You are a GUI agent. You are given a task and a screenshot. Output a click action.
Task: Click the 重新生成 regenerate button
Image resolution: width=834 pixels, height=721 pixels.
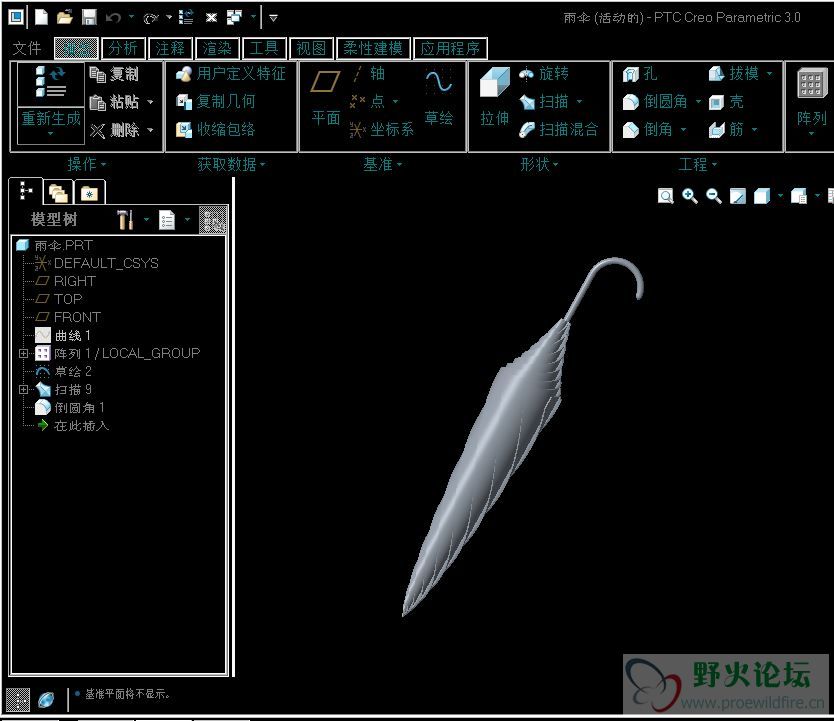[x=51, y=103]
